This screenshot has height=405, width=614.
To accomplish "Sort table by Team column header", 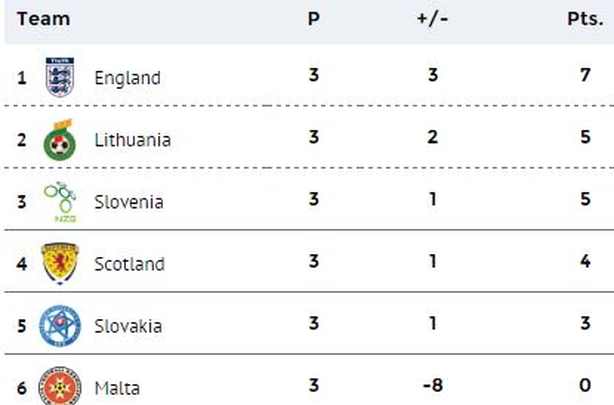I will (44, 19).
